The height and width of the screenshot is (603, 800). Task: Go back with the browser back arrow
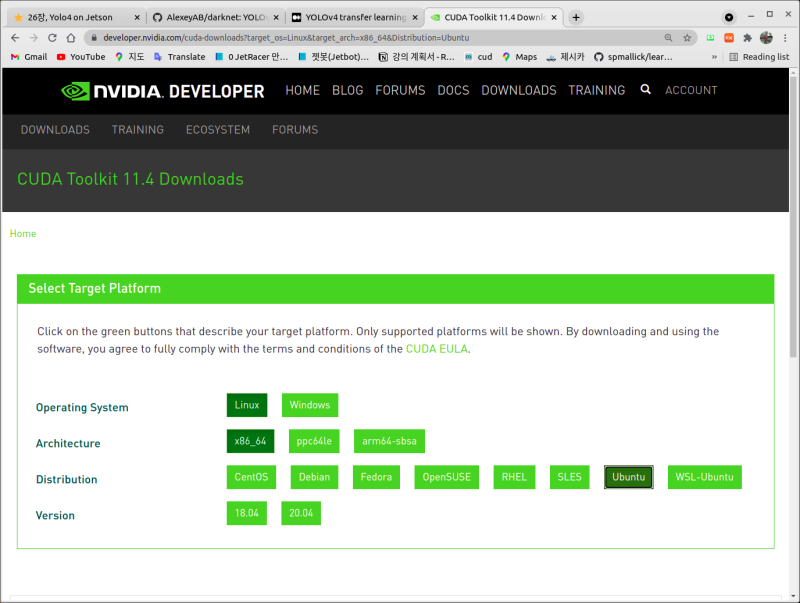pos(15,38)
